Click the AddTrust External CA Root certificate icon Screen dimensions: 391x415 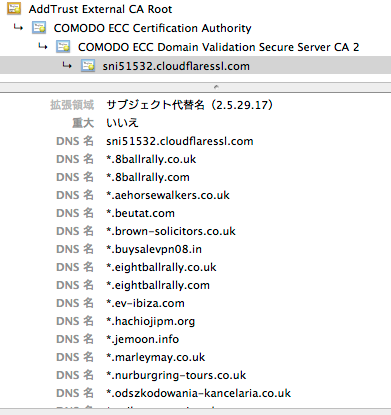[14, 9]
